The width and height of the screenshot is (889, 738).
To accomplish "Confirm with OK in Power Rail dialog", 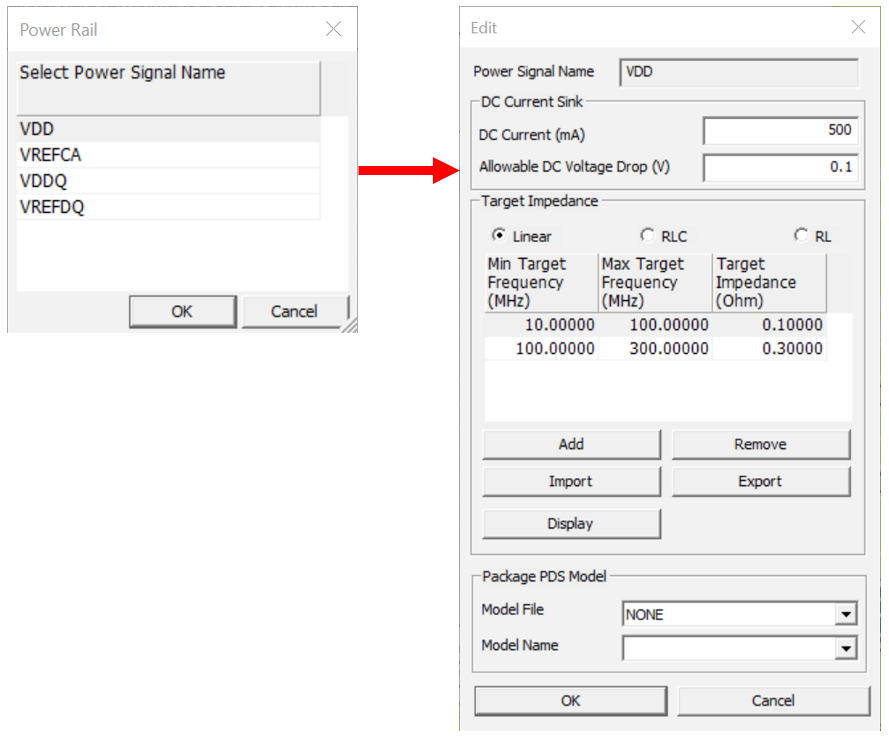I will (x=182, y=311).
